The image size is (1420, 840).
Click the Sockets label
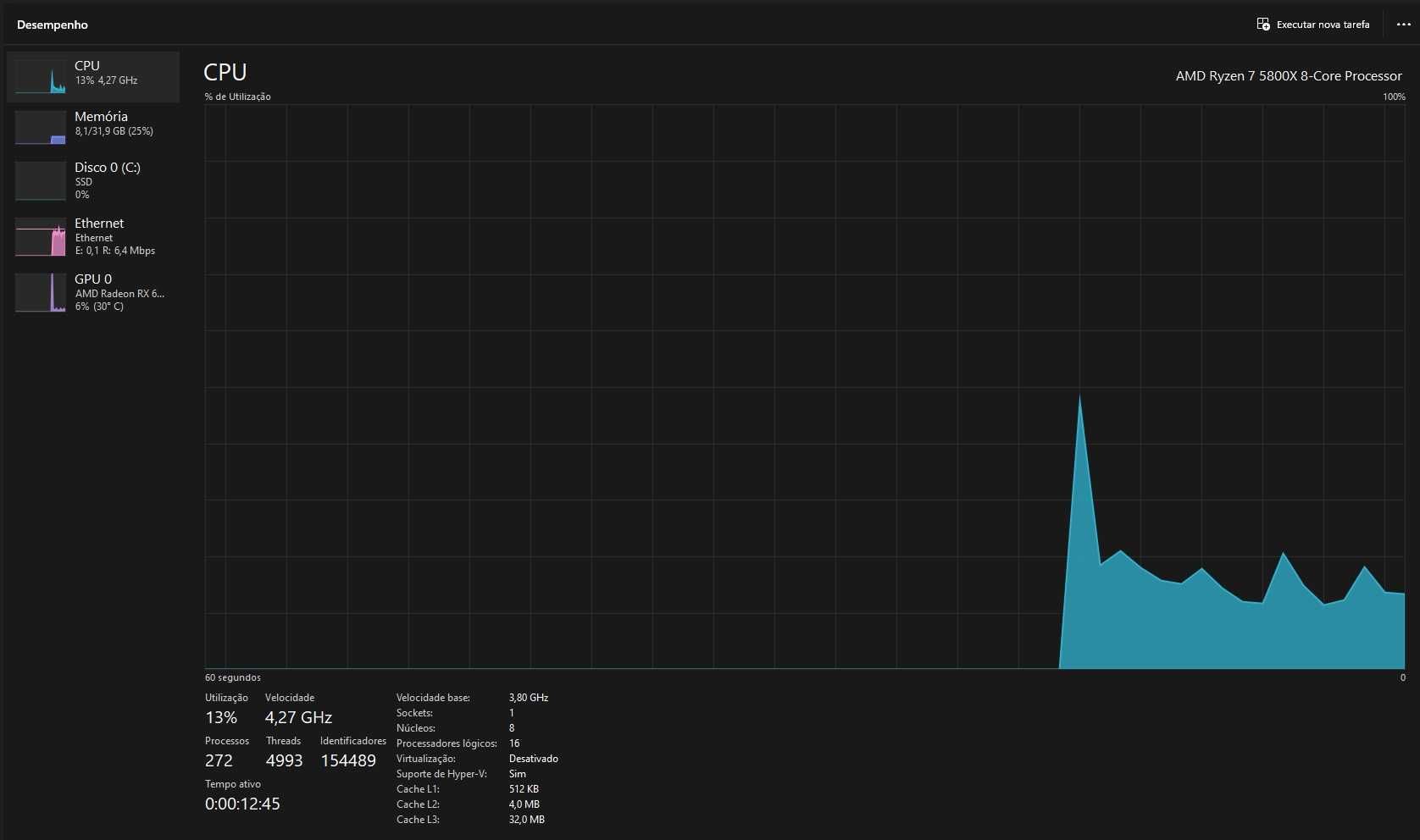click(x=414, y=713)
